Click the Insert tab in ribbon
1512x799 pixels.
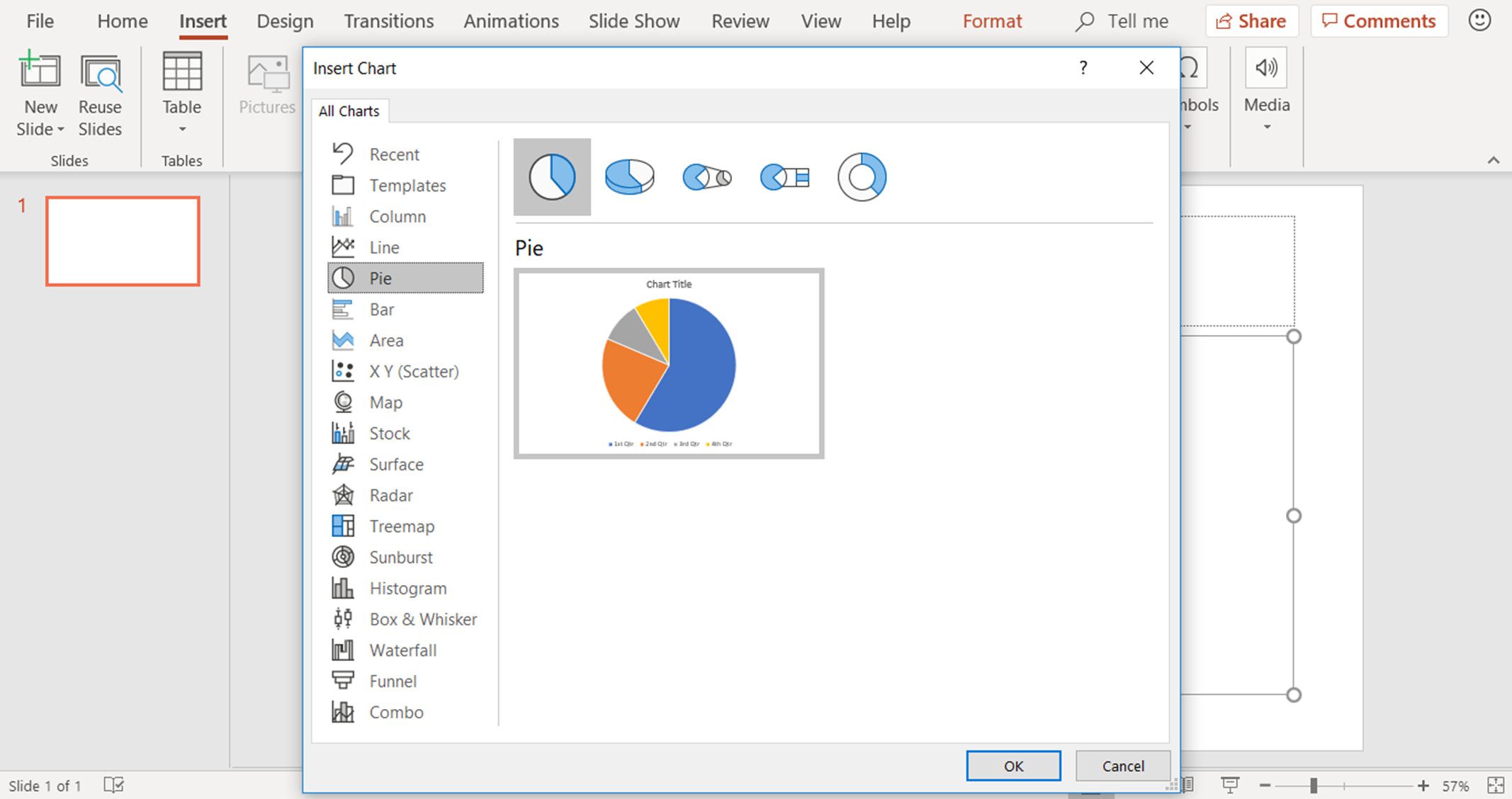[200, 22]
